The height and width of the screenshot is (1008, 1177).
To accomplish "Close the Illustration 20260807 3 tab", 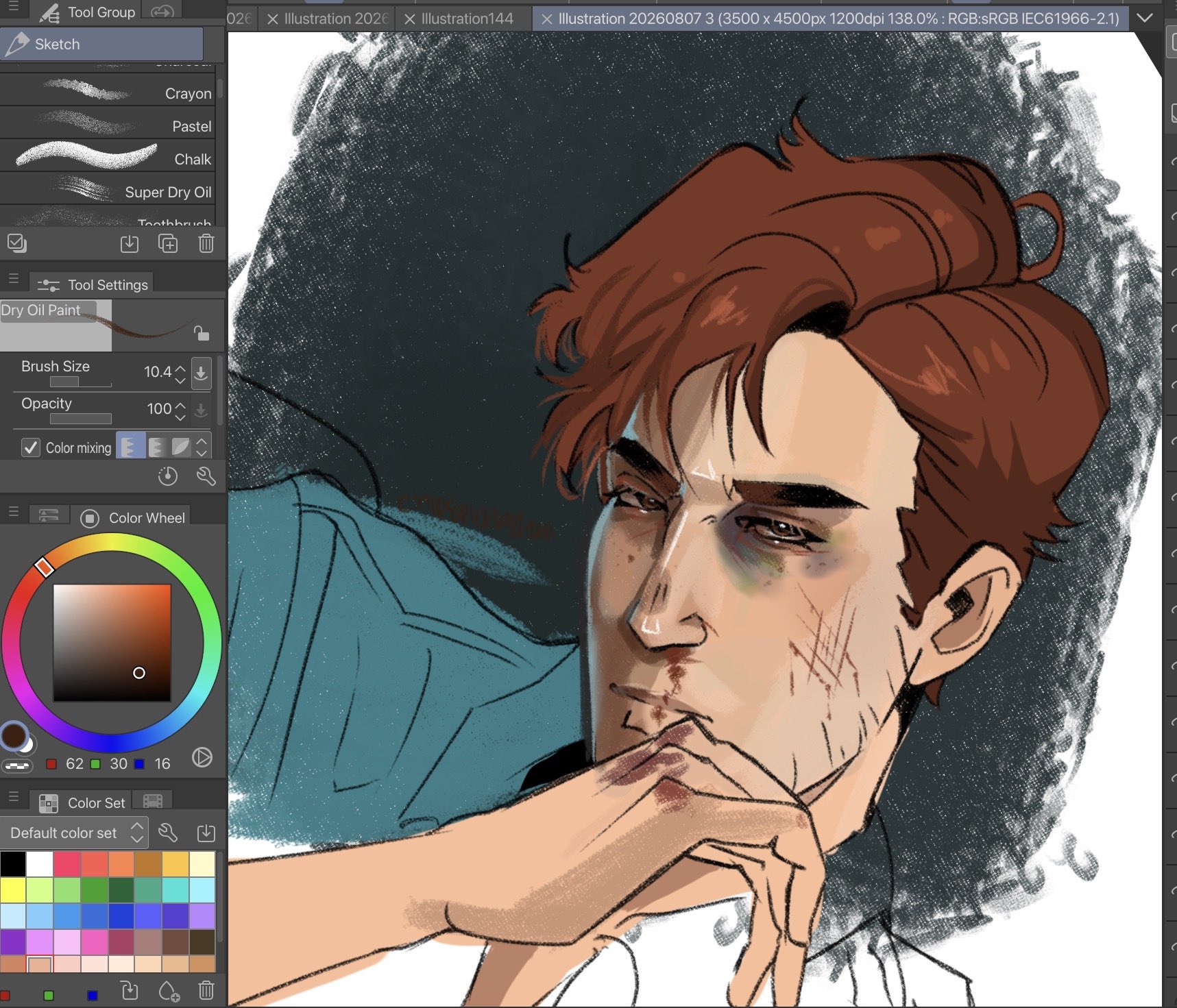I will 547,19.
